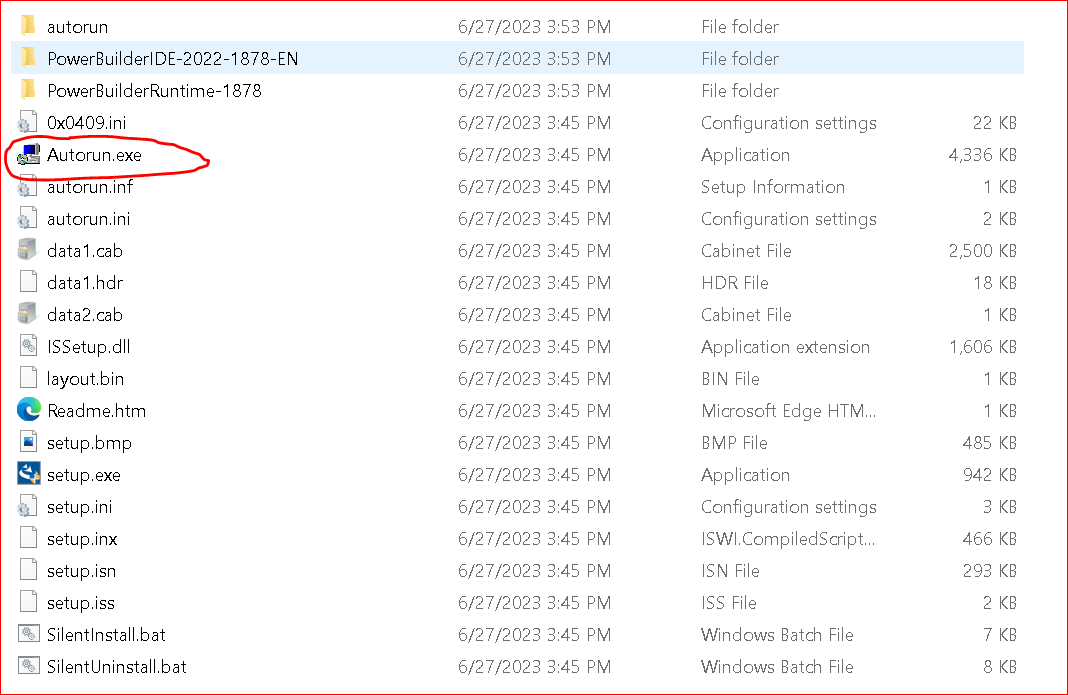Select the data2.cab cabinet icon
This screenshot has width=1068, height=695.
coord(28,315)
